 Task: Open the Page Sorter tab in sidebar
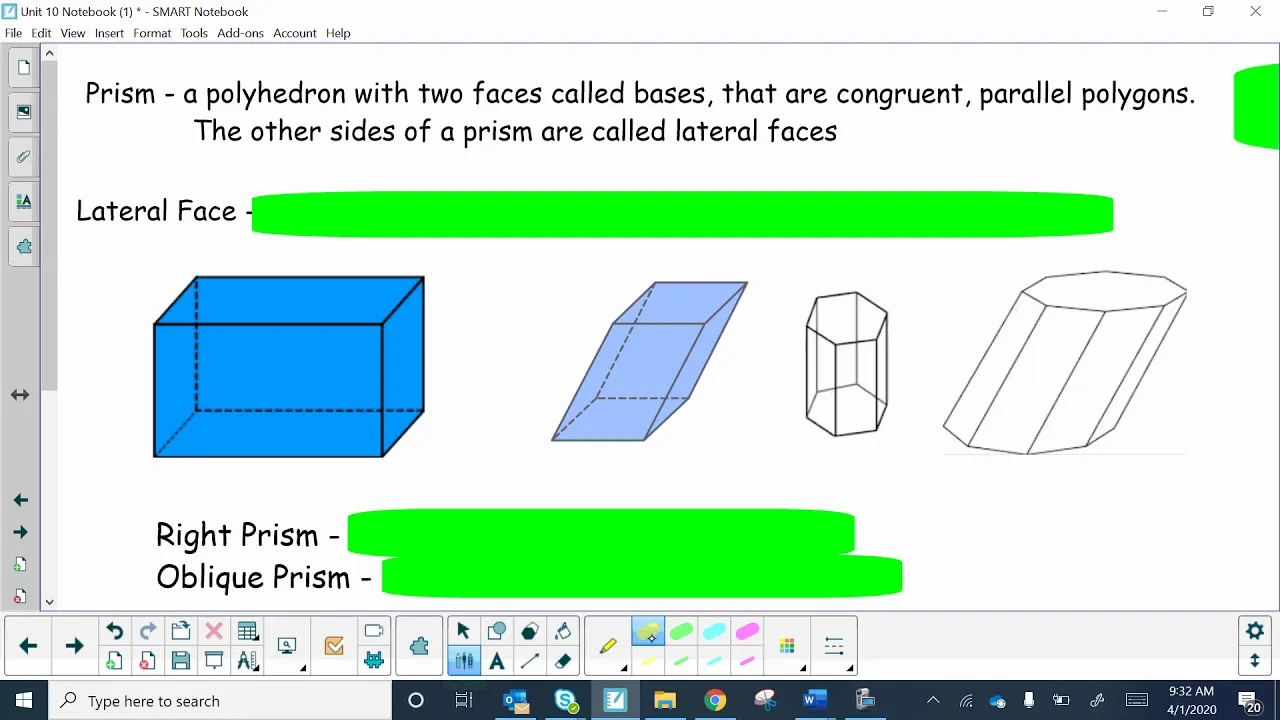24,68
